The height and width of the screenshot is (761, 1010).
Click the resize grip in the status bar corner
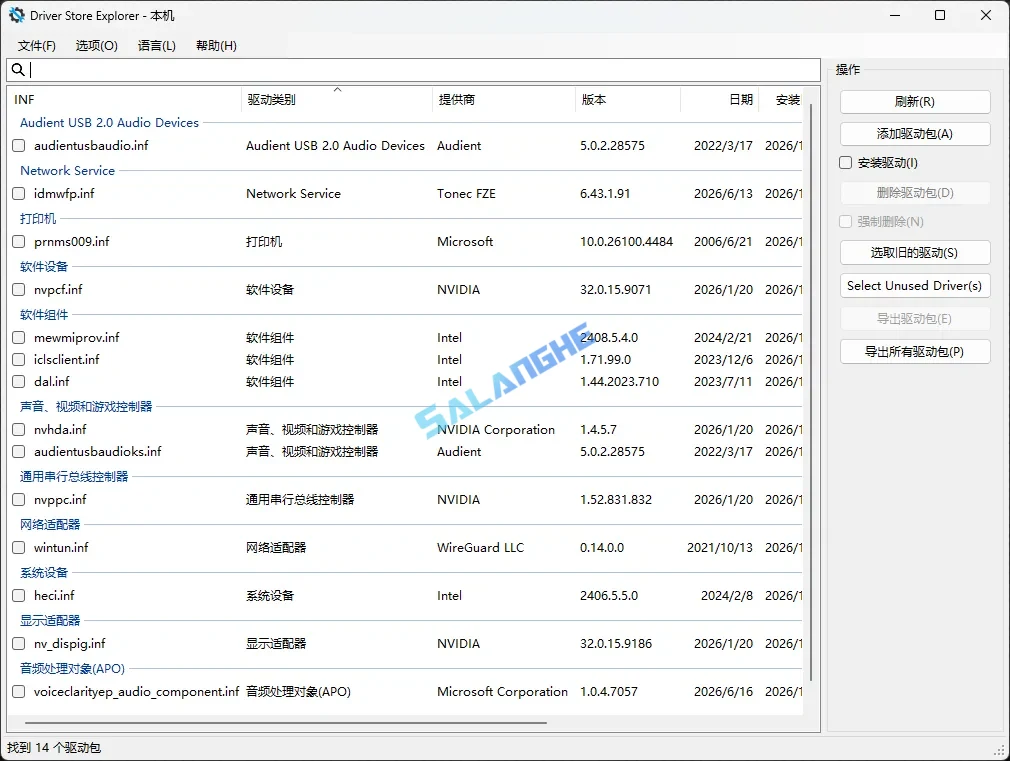[1000, 751]
